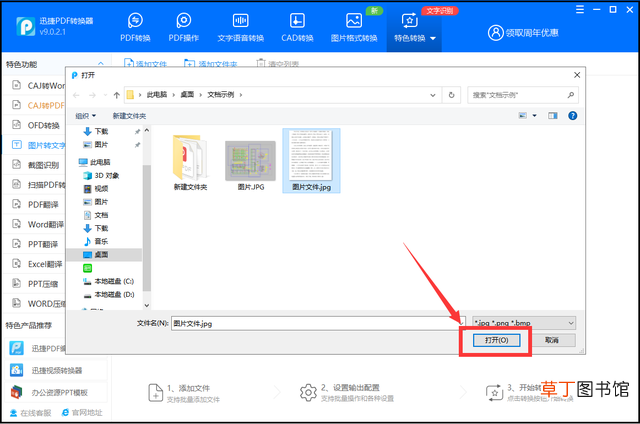Click the 打开(O) button

point(496,340)
